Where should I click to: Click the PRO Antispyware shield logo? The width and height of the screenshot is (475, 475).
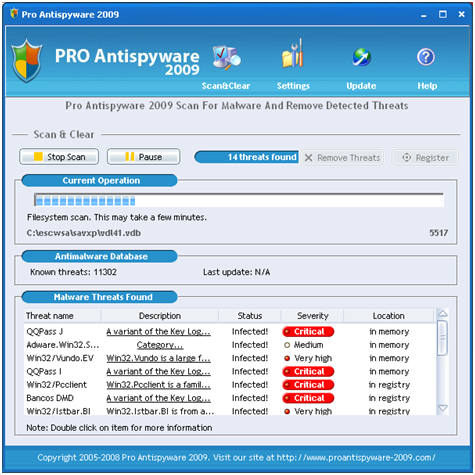coord(27,61)
